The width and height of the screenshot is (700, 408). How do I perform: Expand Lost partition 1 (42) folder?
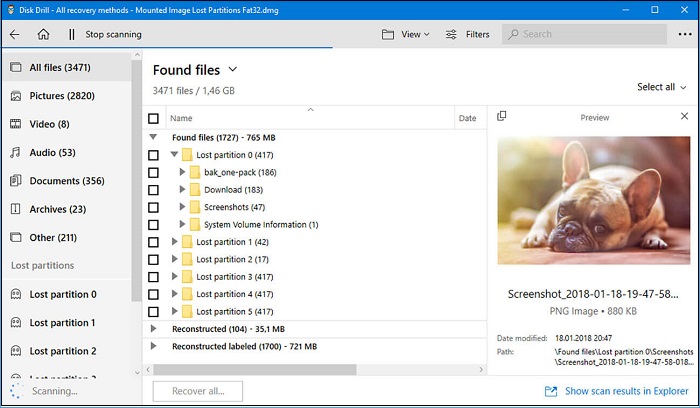174,241
